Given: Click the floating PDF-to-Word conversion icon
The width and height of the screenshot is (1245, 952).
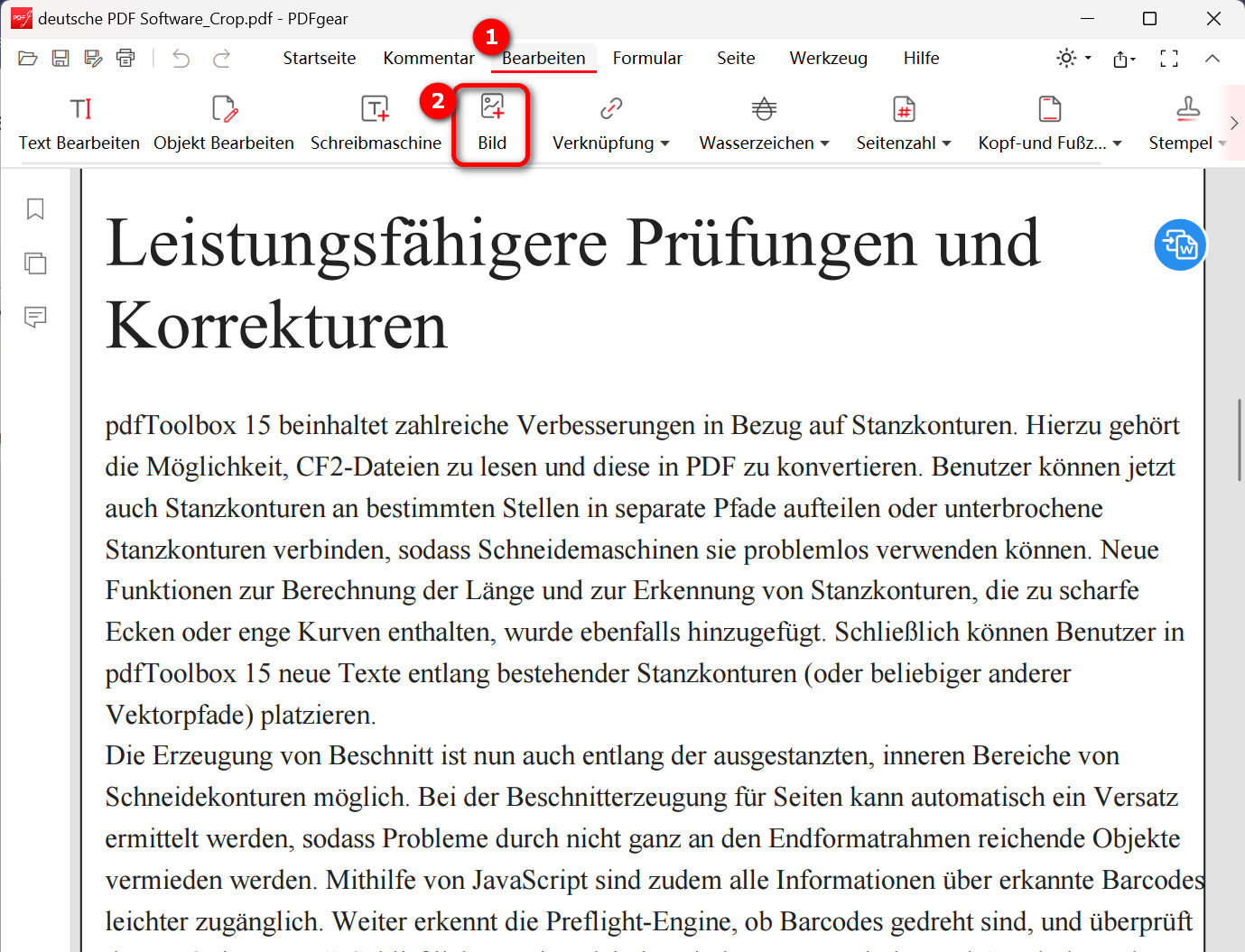Looking at the screenshot, I should [1180, 245].
